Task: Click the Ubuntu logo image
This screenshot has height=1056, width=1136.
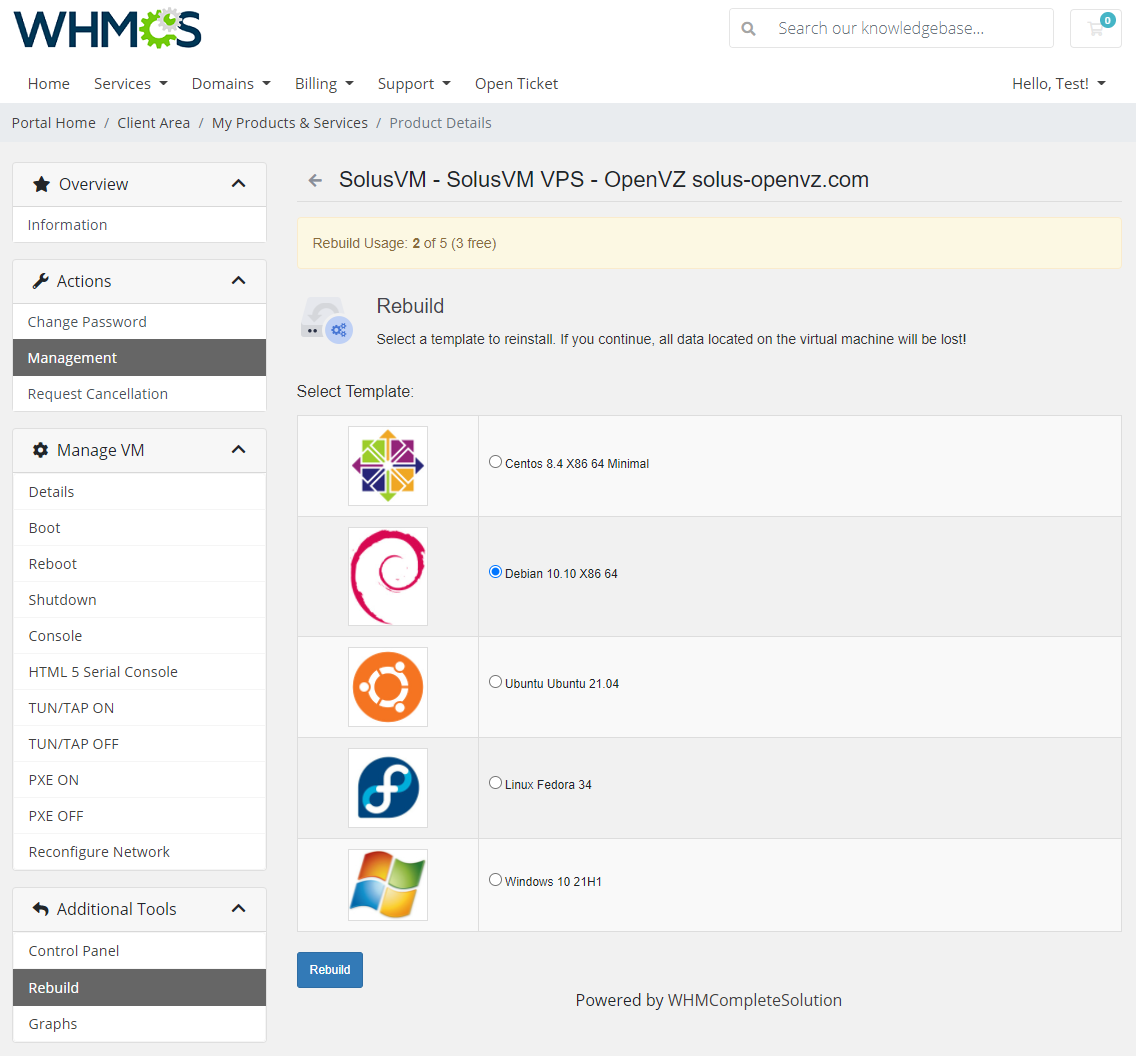Action: (387, 687)
